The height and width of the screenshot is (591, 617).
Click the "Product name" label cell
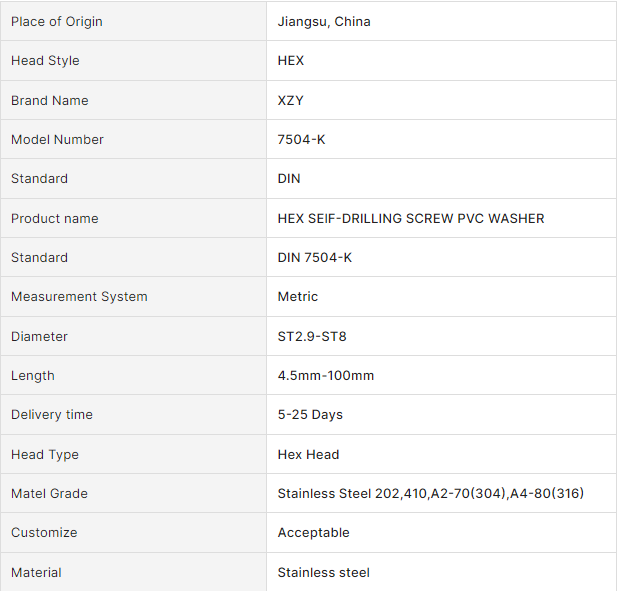[55, 219]
